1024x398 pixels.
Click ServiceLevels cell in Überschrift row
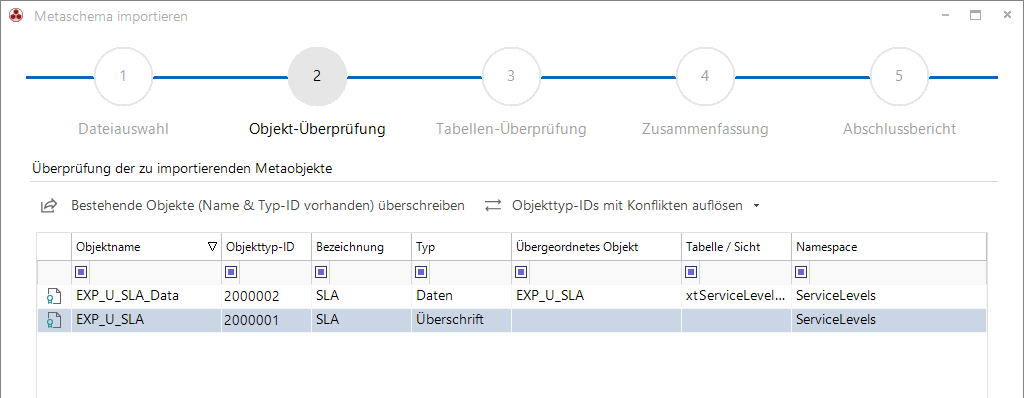(x=889, y=320)
